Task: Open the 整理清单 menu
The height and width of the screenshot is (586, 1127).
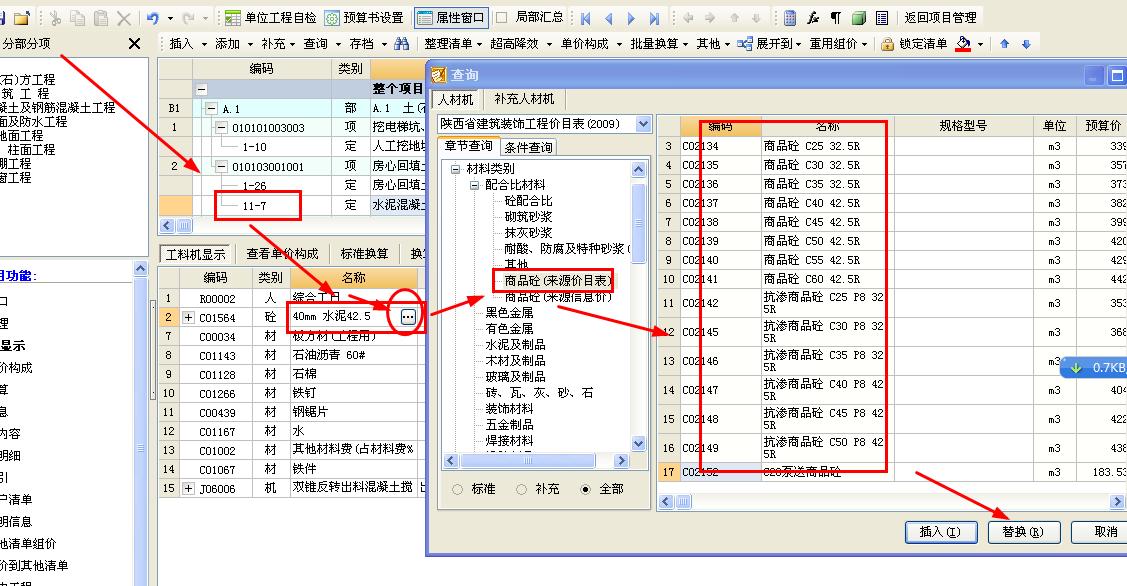Action: click(454, 44)
